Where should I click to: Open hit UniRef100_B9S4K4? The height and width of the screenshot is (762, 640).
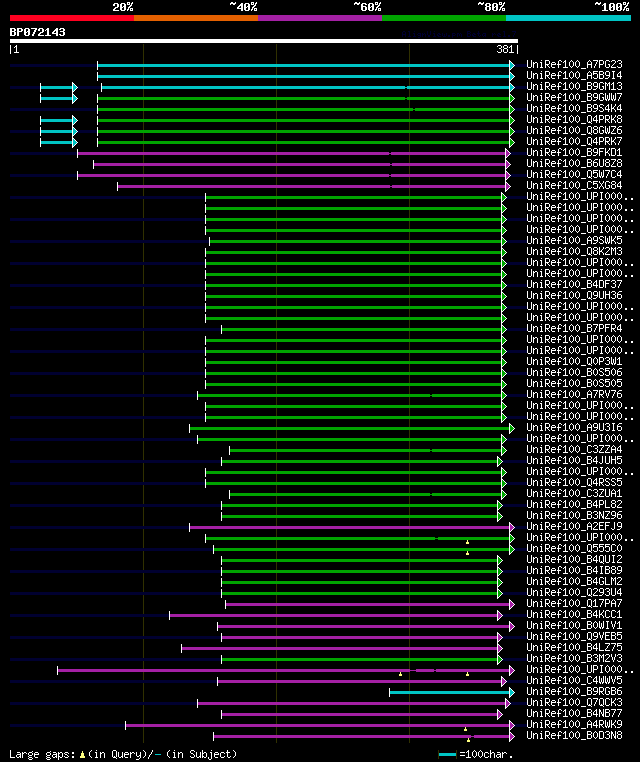574,108
